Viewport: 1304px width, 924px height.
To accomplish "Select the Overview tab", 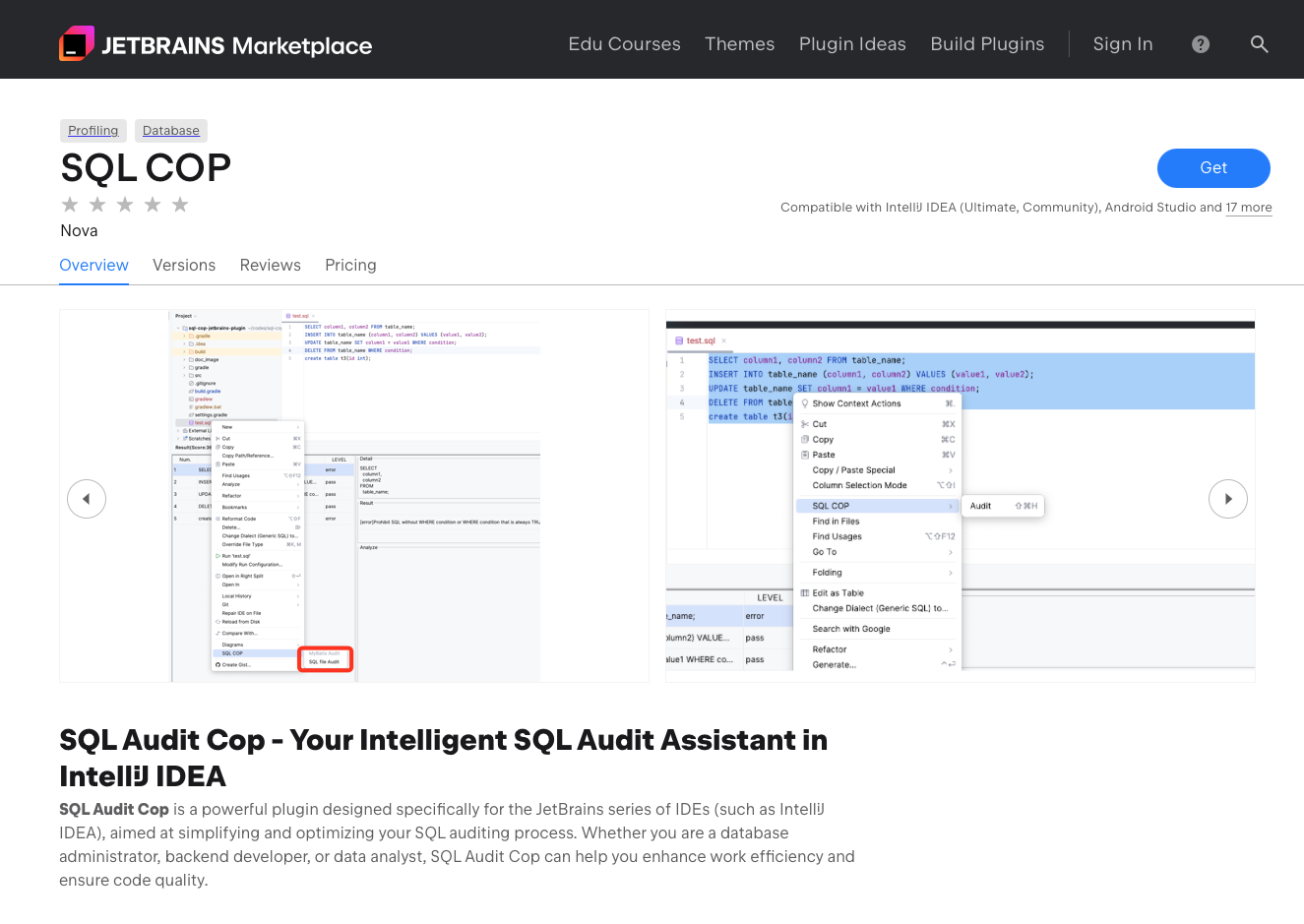I will [x=93, y=266].
